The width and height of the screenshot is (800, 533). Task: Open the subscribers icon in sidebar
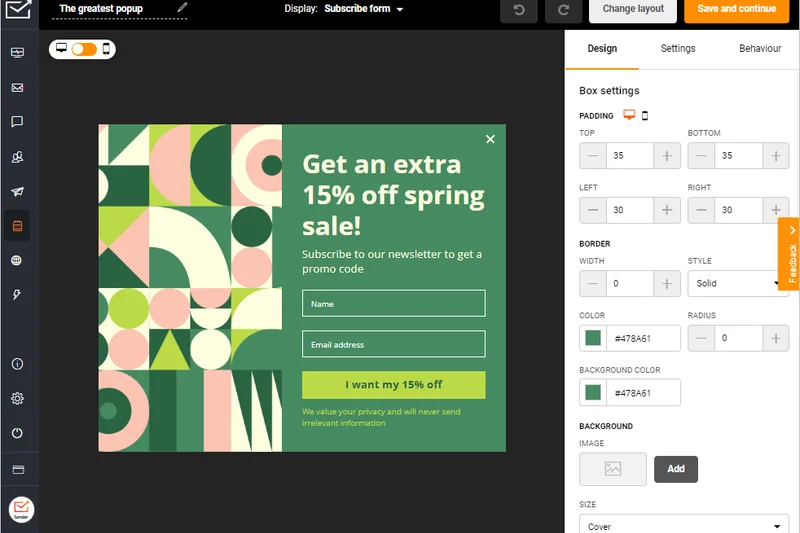coord(17,157)
